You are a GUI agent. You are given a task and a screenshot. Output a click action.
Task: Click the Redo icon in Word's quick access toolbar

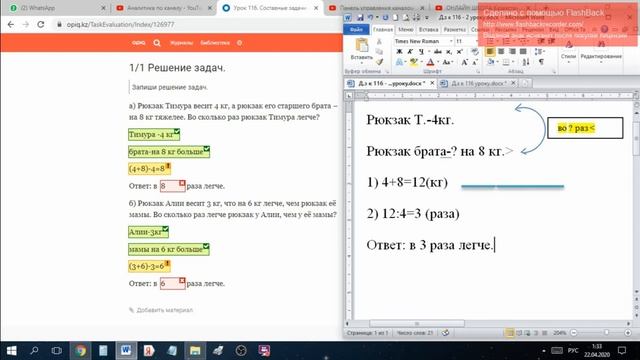point(385,18)
